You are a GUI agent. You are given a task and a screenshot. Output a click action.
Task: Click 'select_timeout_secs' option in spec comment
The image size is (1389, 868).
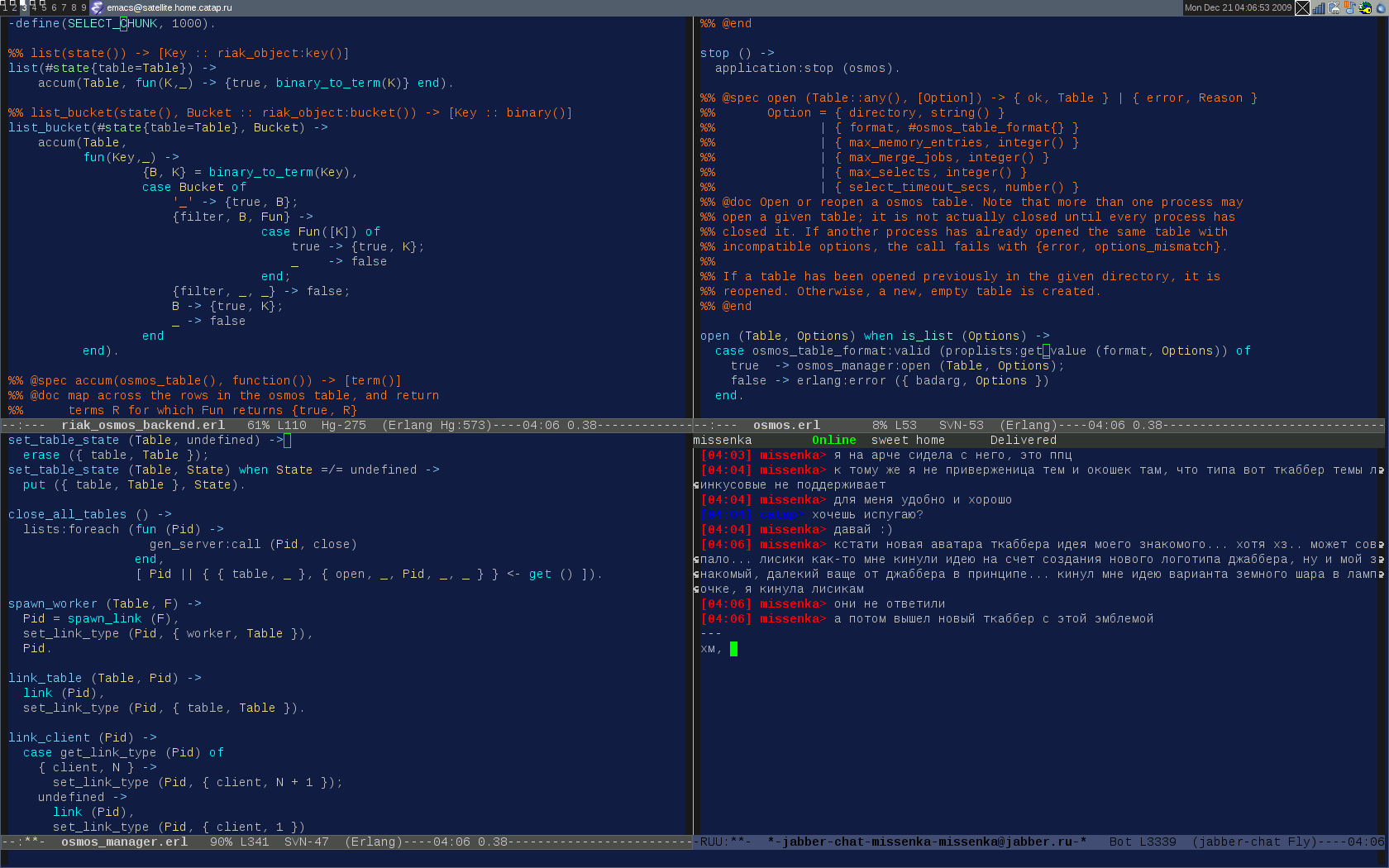tap(919, 187)
